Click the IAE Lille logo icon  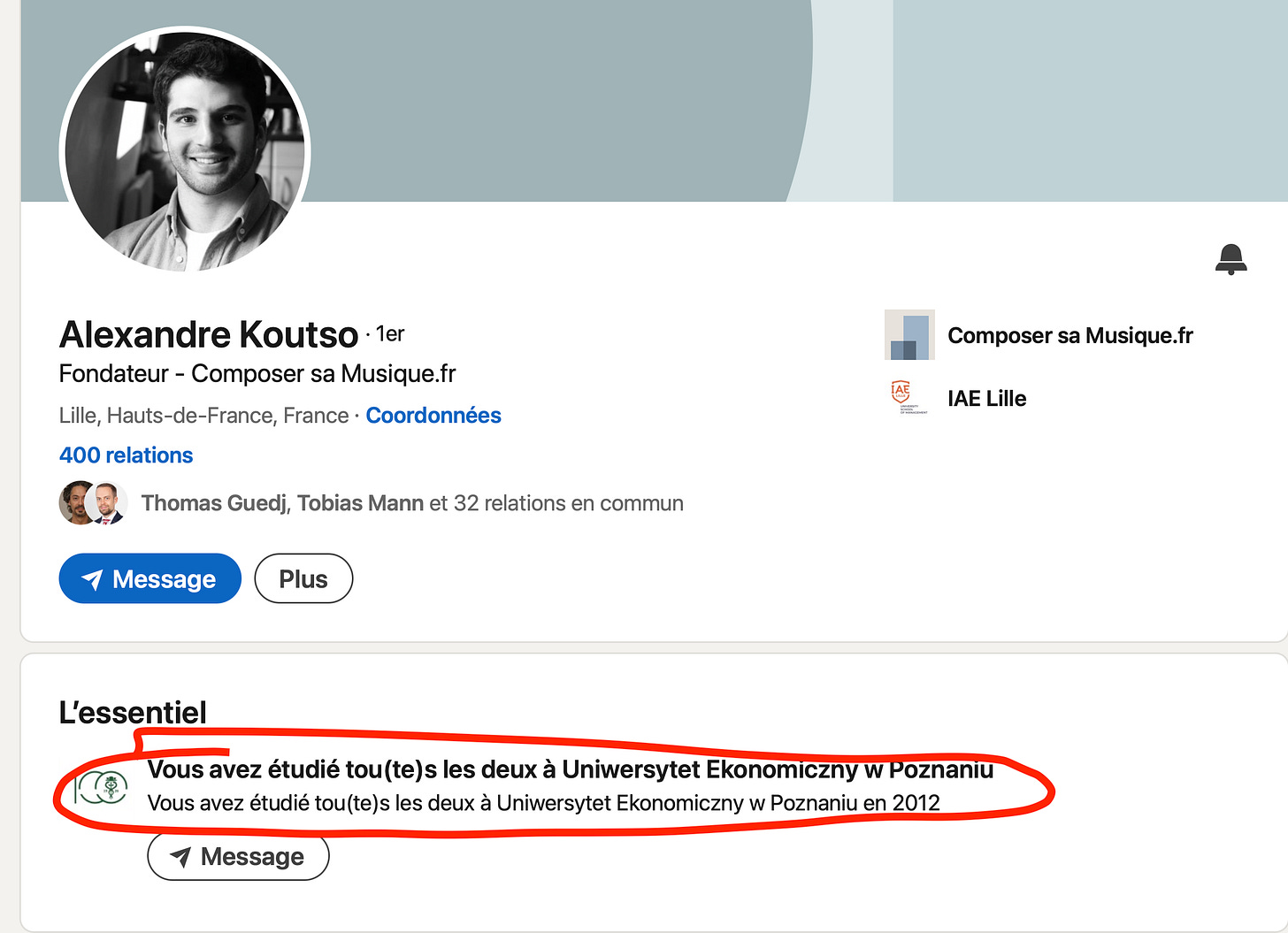[x=909, y=398]
